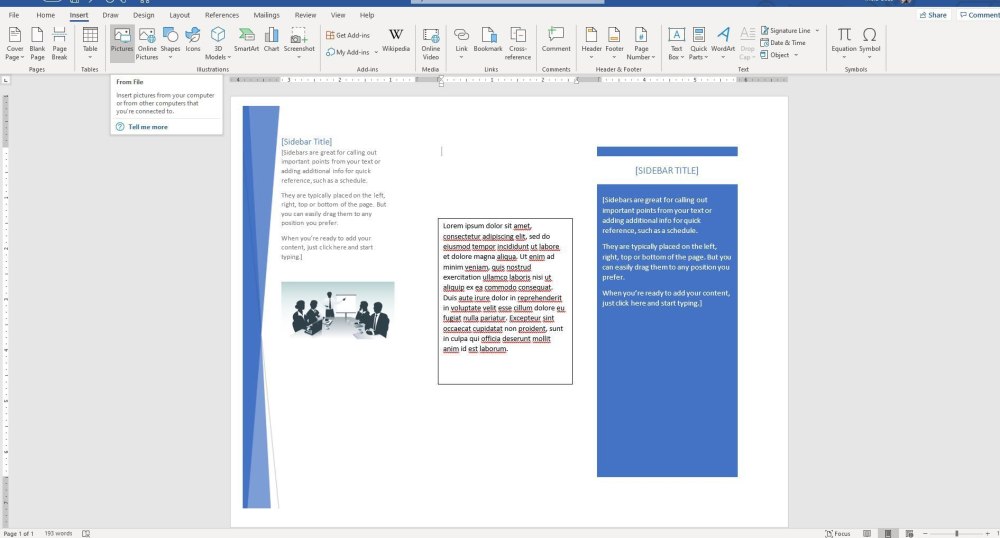Add a new Comment from ribbon

point(556,40)
